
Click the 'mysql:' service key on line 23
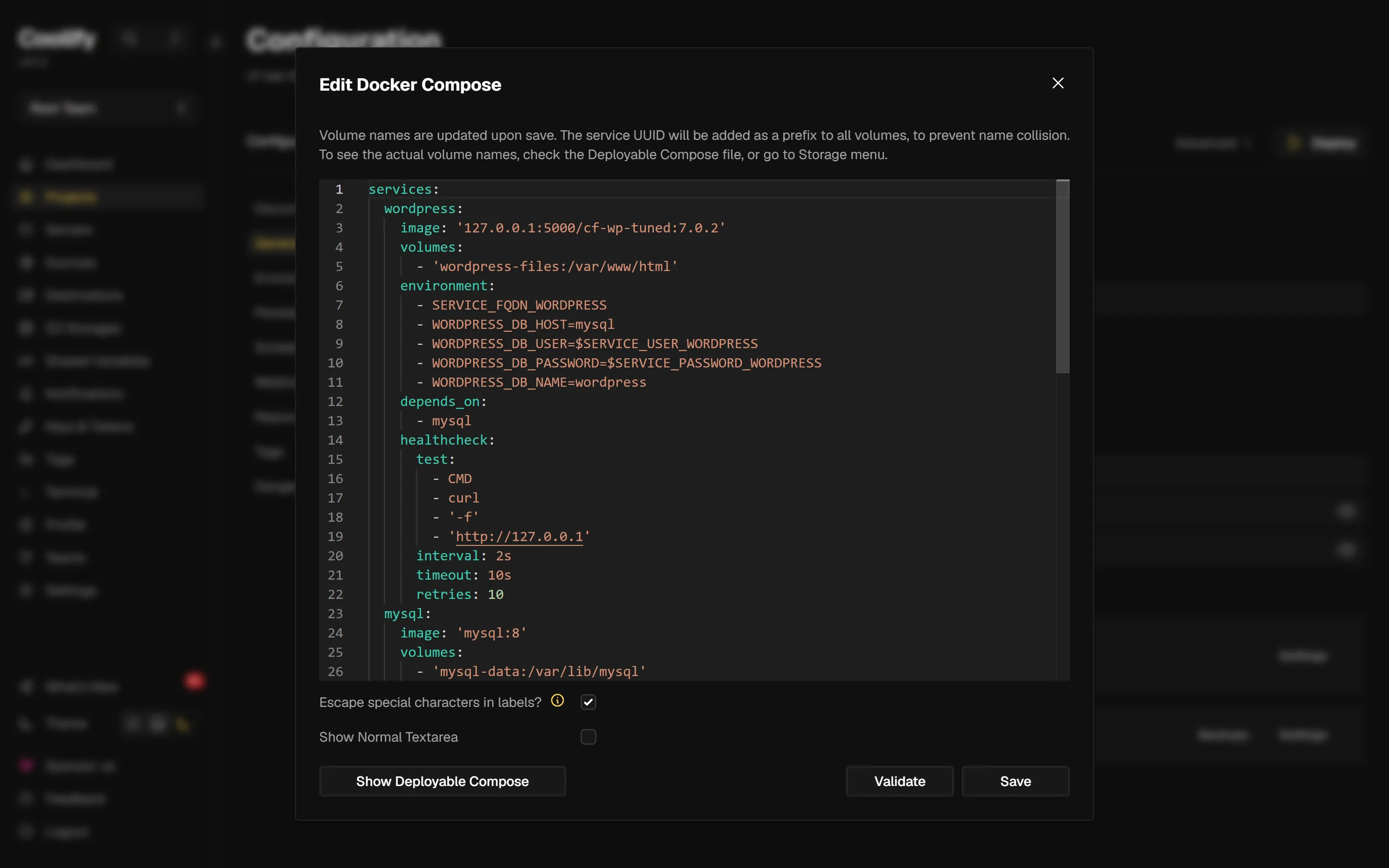(408, 614)
